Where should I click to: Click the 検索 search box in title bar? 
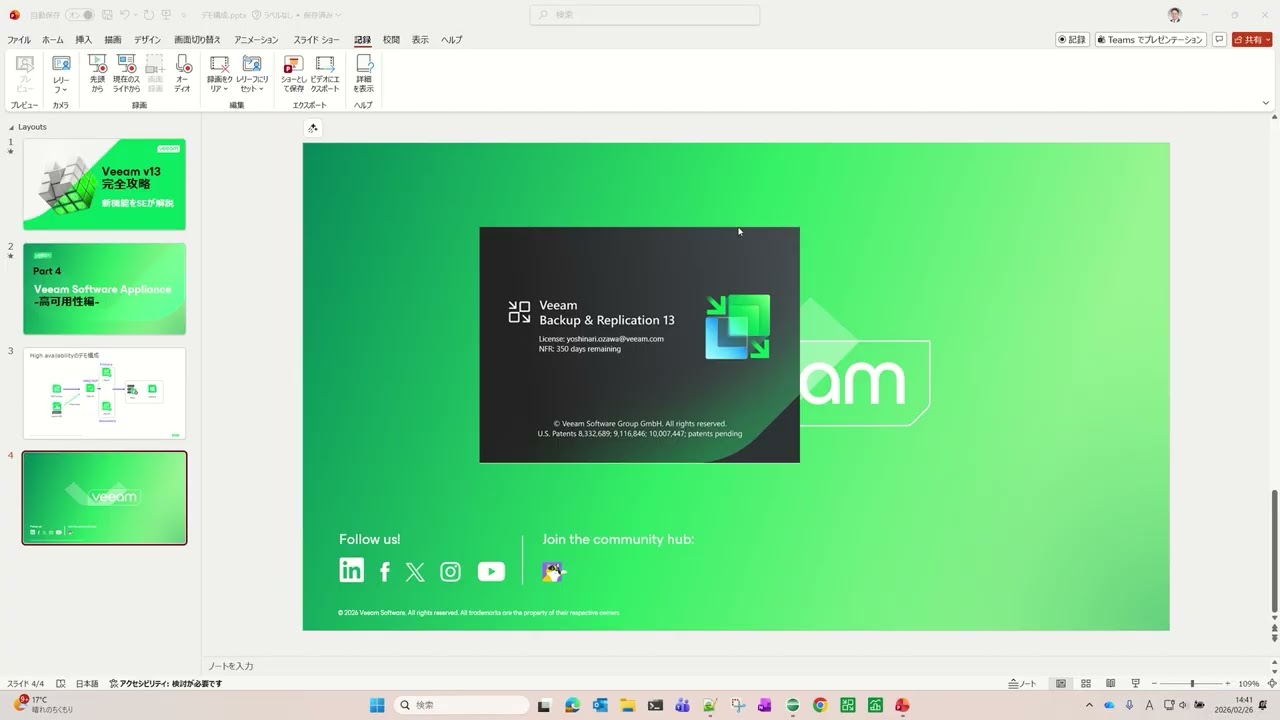[x=645, y=15]
